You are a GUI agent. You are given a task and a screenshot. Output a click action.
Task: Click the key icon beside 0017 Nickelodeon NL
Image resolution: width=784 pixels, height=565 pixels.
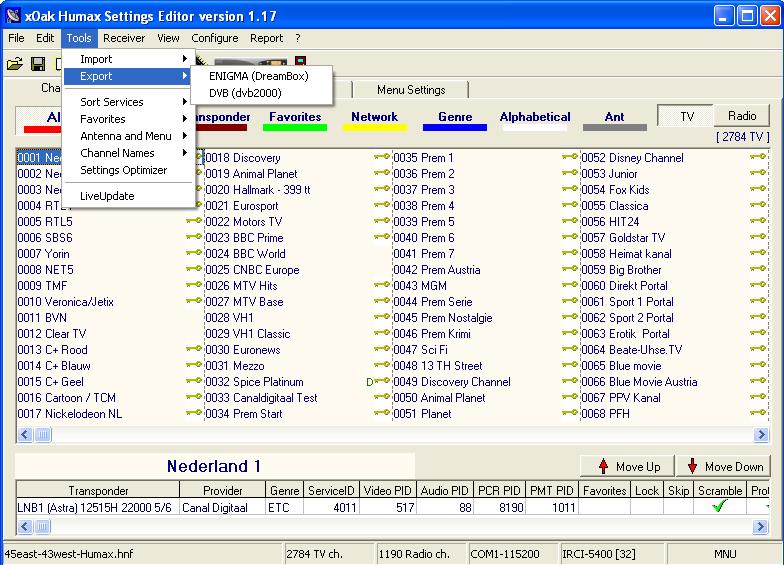pos(194,413)
